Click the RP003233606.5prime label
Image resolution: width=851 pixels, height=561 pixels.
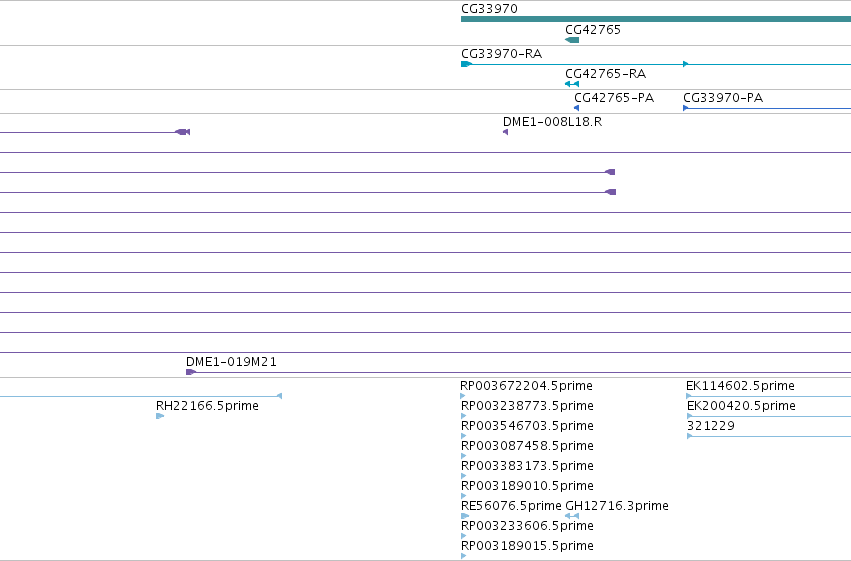point(527,526)
